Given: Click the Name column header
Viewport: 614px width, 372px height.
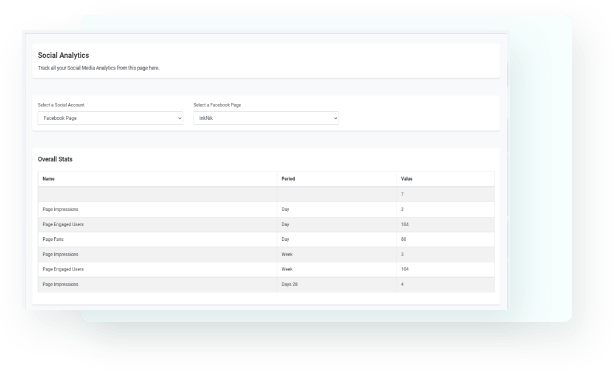Looking at the screenshot, I should pyautogui.click(x=49, y=179).
